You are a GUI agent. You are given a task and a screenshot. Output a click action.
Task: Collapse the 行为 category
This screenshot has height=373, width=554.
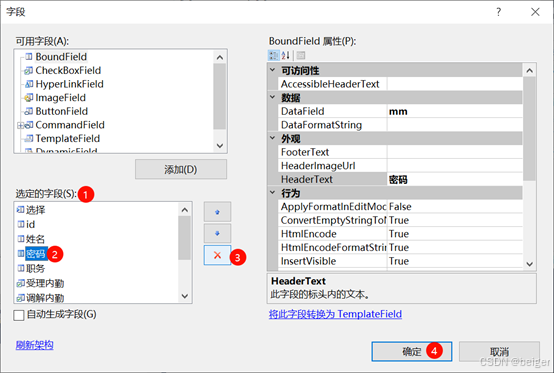click(272, 193)
